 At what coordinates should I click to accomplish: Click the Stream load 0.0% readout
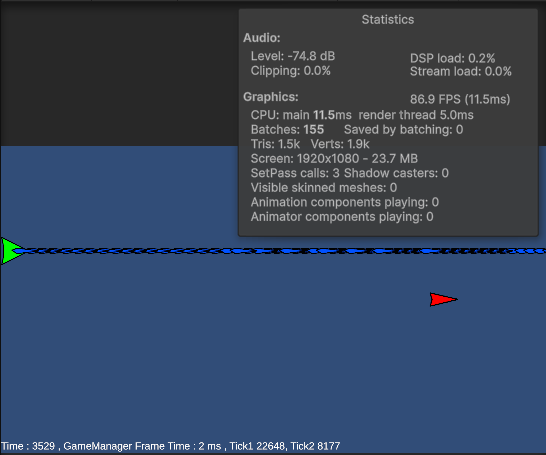click(460, 72)
